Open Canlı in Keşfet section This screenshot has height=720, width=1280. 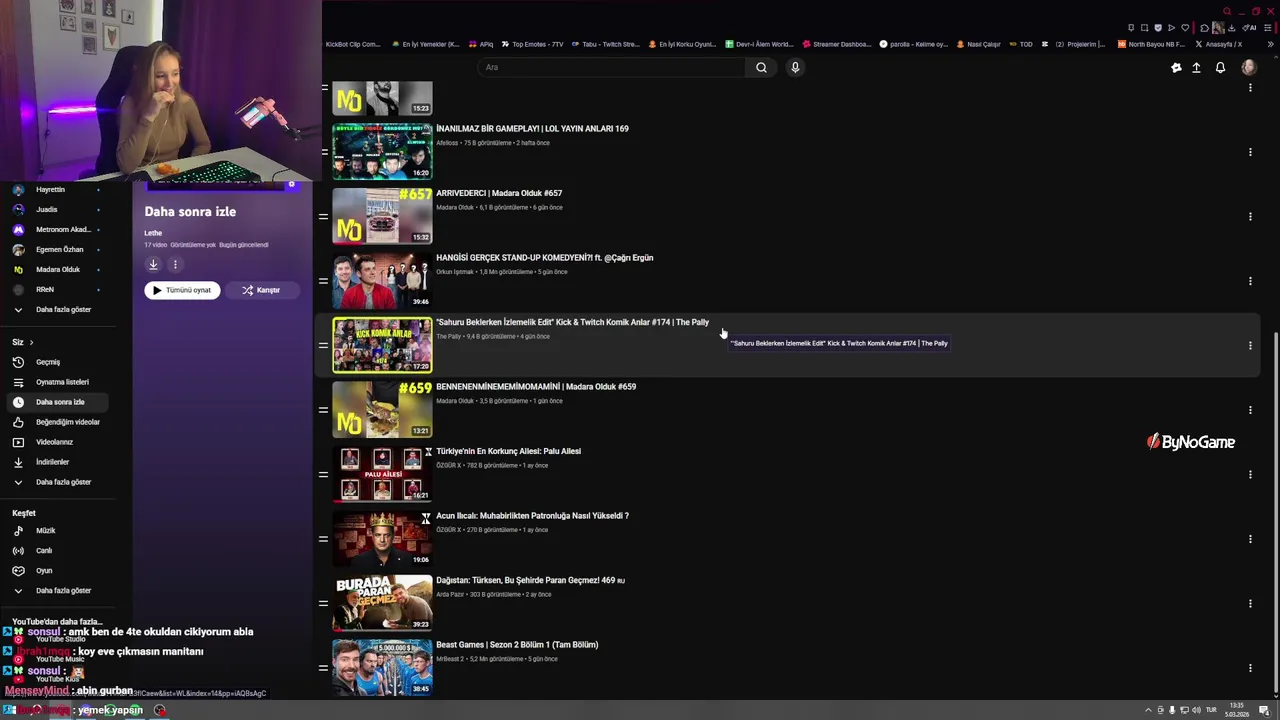click(x=58, y=551)
